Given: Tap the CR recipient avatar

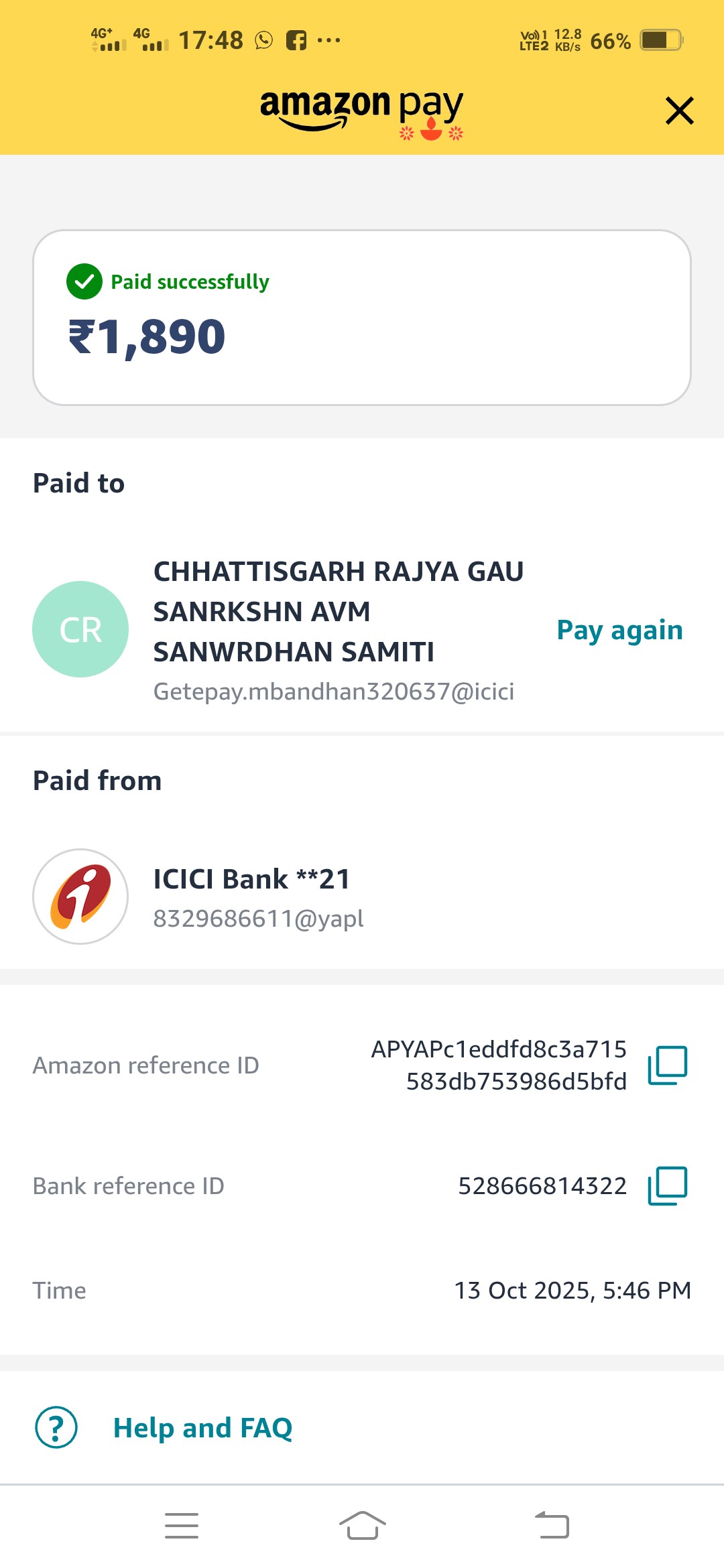Looking at the screenshot, I should coord(80,629).
